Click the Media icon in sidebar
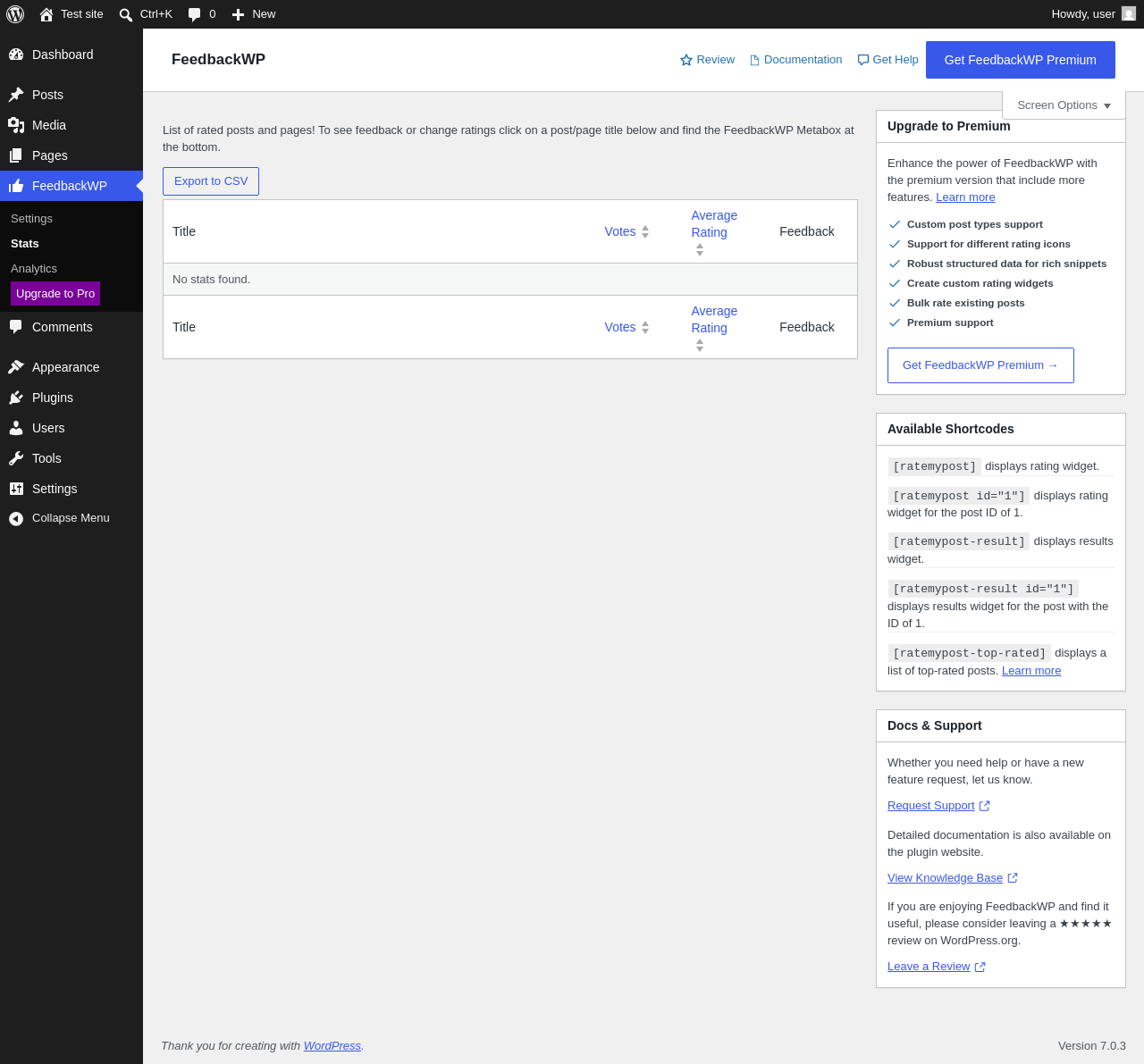 click(16, 125)
